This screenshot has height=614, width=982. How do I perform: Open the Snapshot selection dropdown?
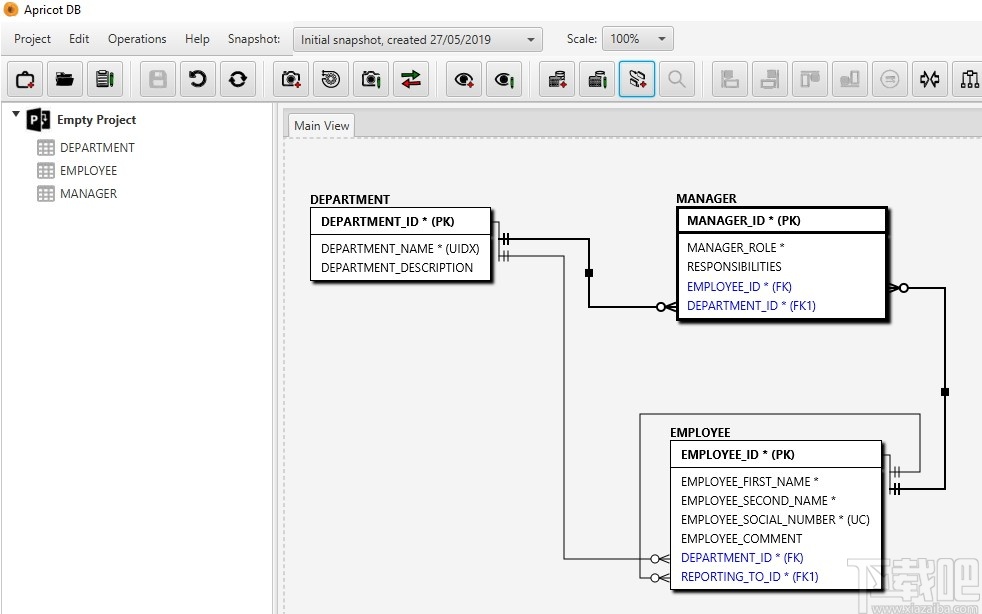(418, 39)
